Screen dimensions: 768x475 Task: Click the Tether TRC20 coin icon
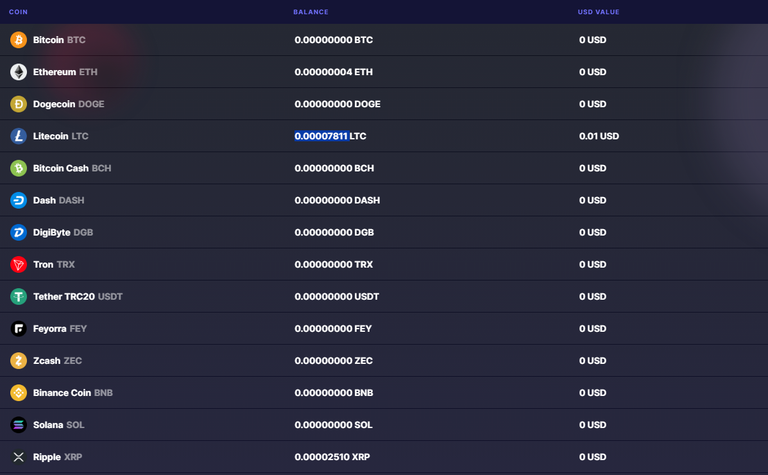[x=19, y=296]
